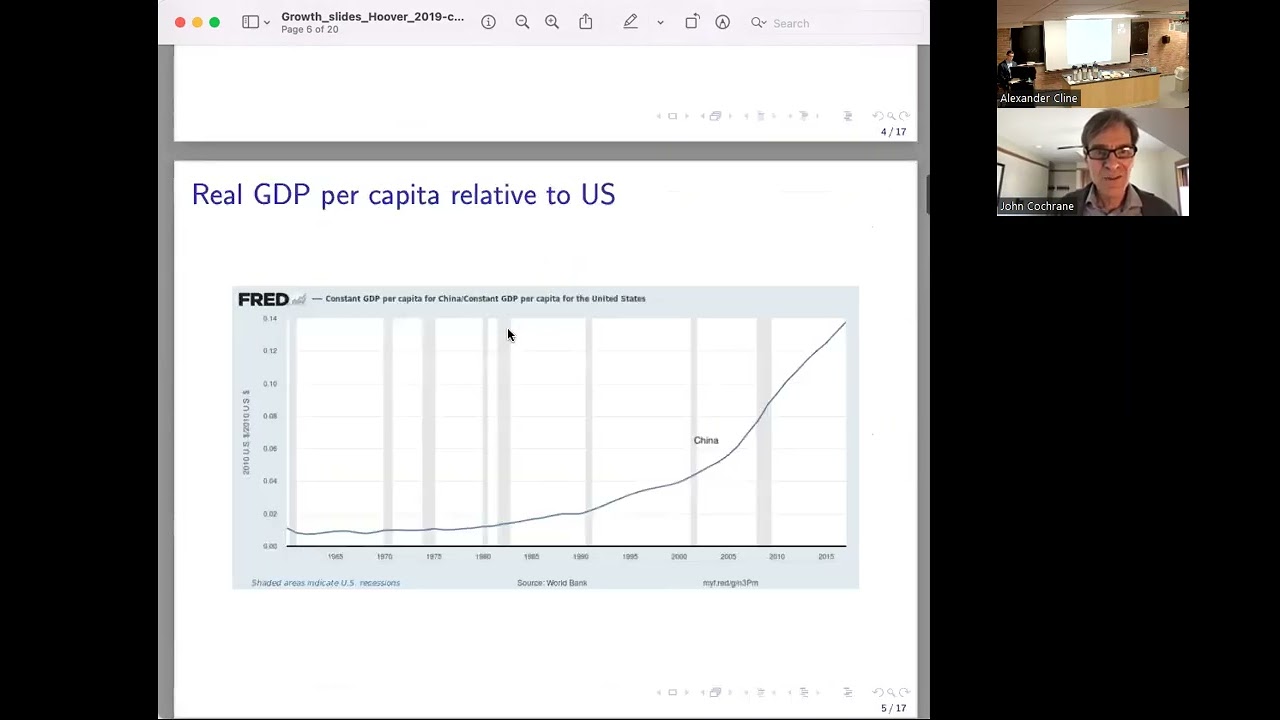Click the beamer search magnifier on slide 5/17
The height and width of the screenshot is (720, 1280).
tap(891, 692)
